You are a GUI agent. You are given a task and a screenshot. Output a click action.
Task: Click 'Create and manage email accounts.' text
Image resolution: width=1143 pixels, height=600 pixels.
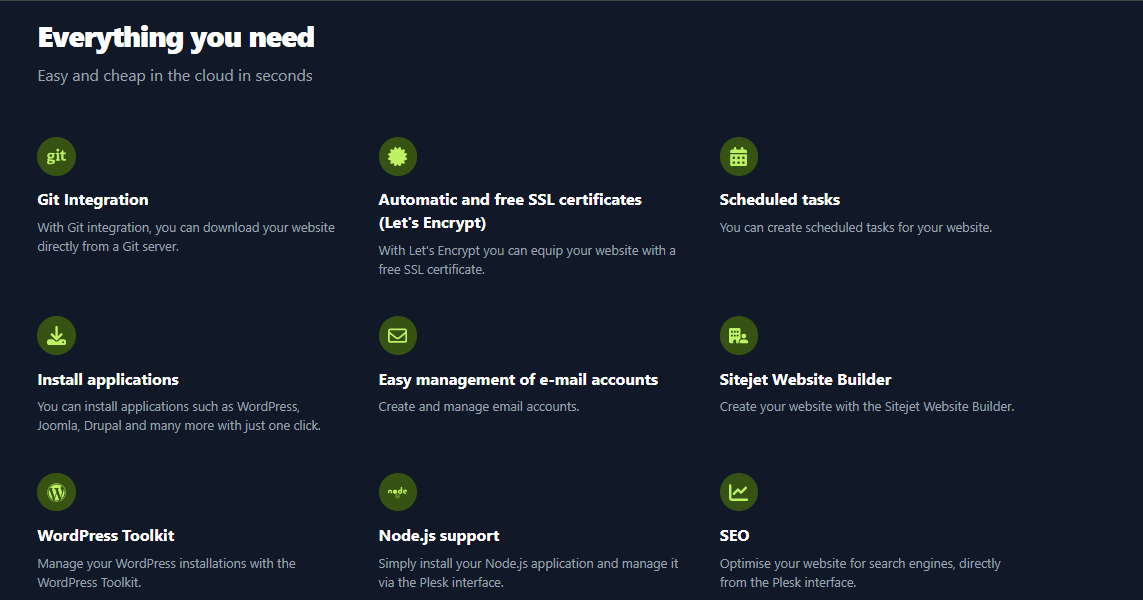coord(478,407)
